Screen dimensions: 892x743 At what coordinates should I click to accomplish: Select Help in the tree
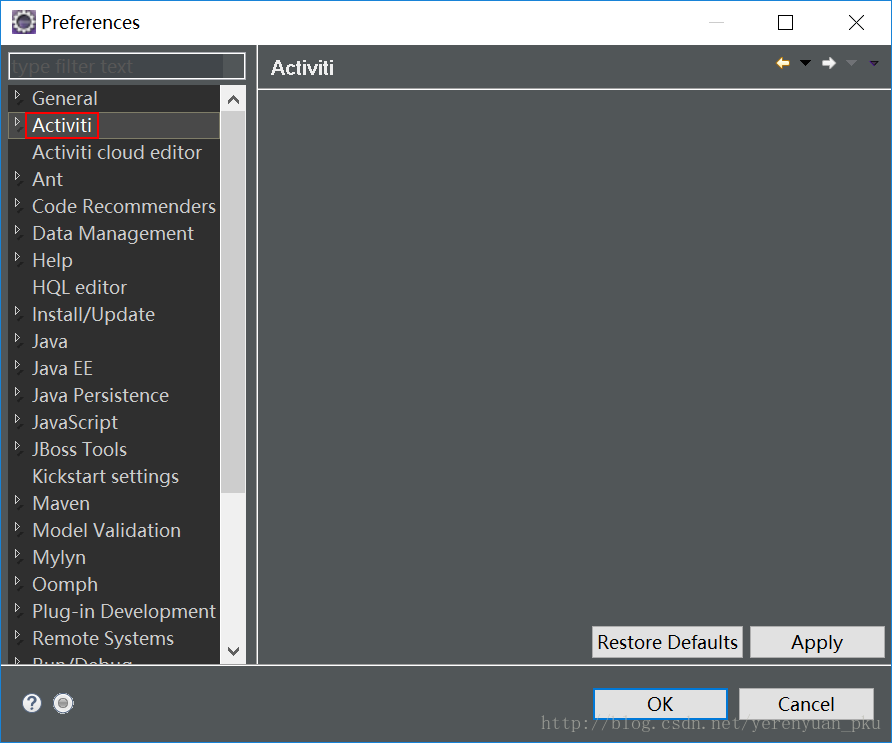pyautogui.click(x=52, y=261)
